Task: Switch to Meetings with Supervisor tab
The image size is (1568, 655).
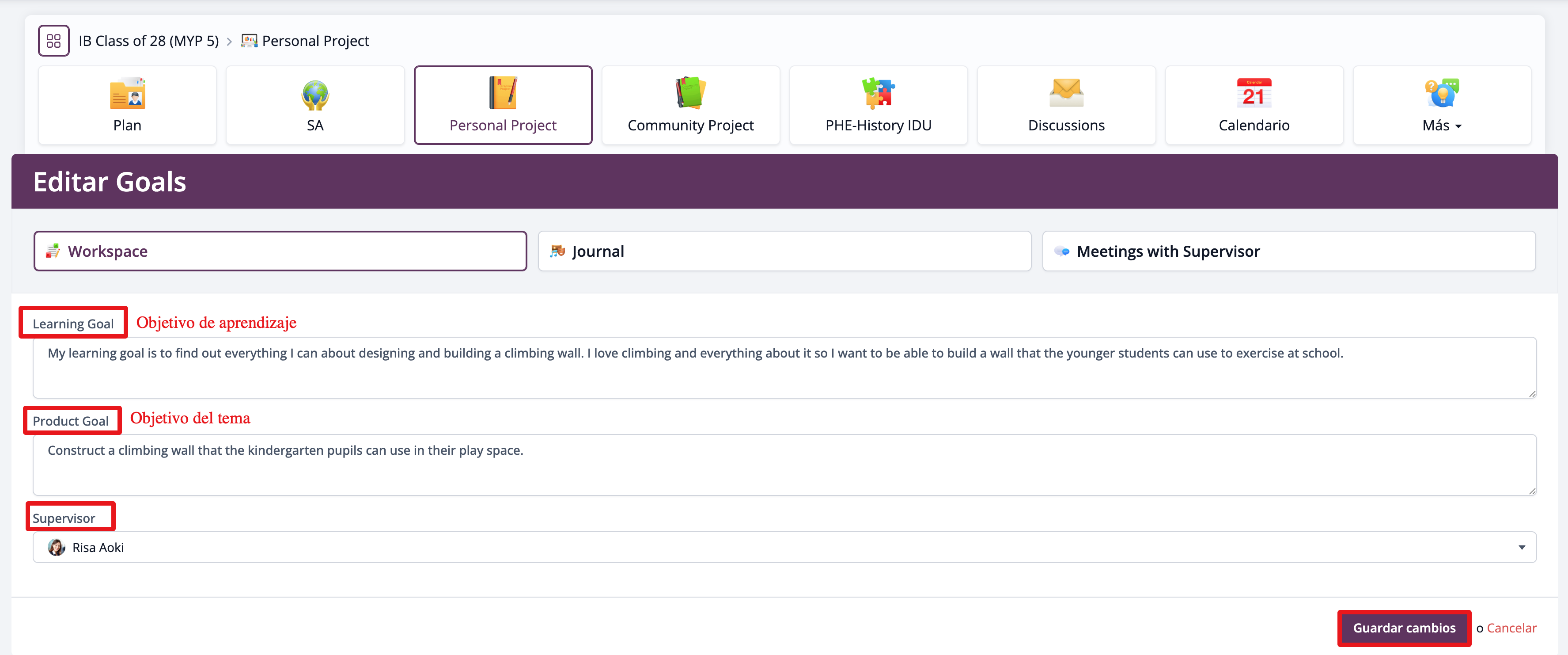Action: 1288,251
